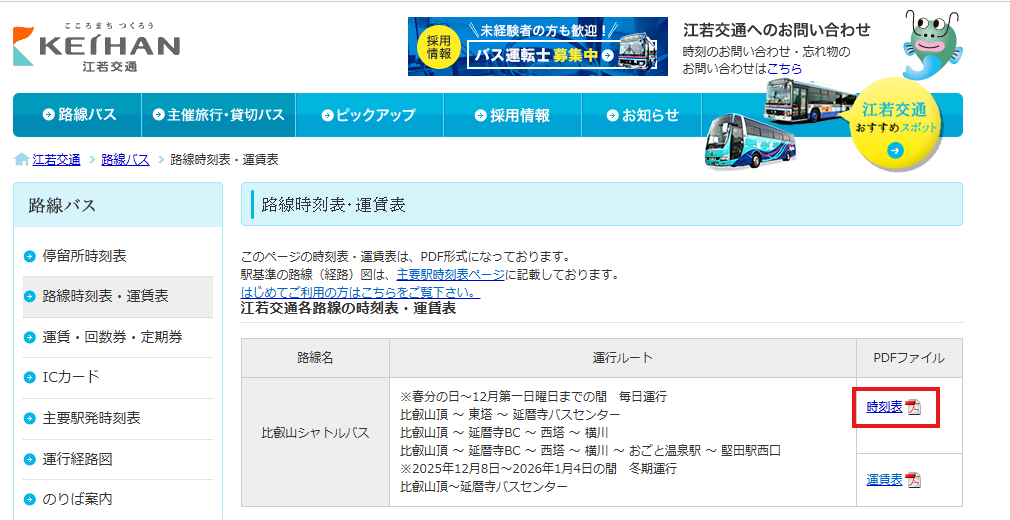Open お知らせ in navigation bar
The height and width of the screenshot is (520, 1010).
click(x=641, y=115)
